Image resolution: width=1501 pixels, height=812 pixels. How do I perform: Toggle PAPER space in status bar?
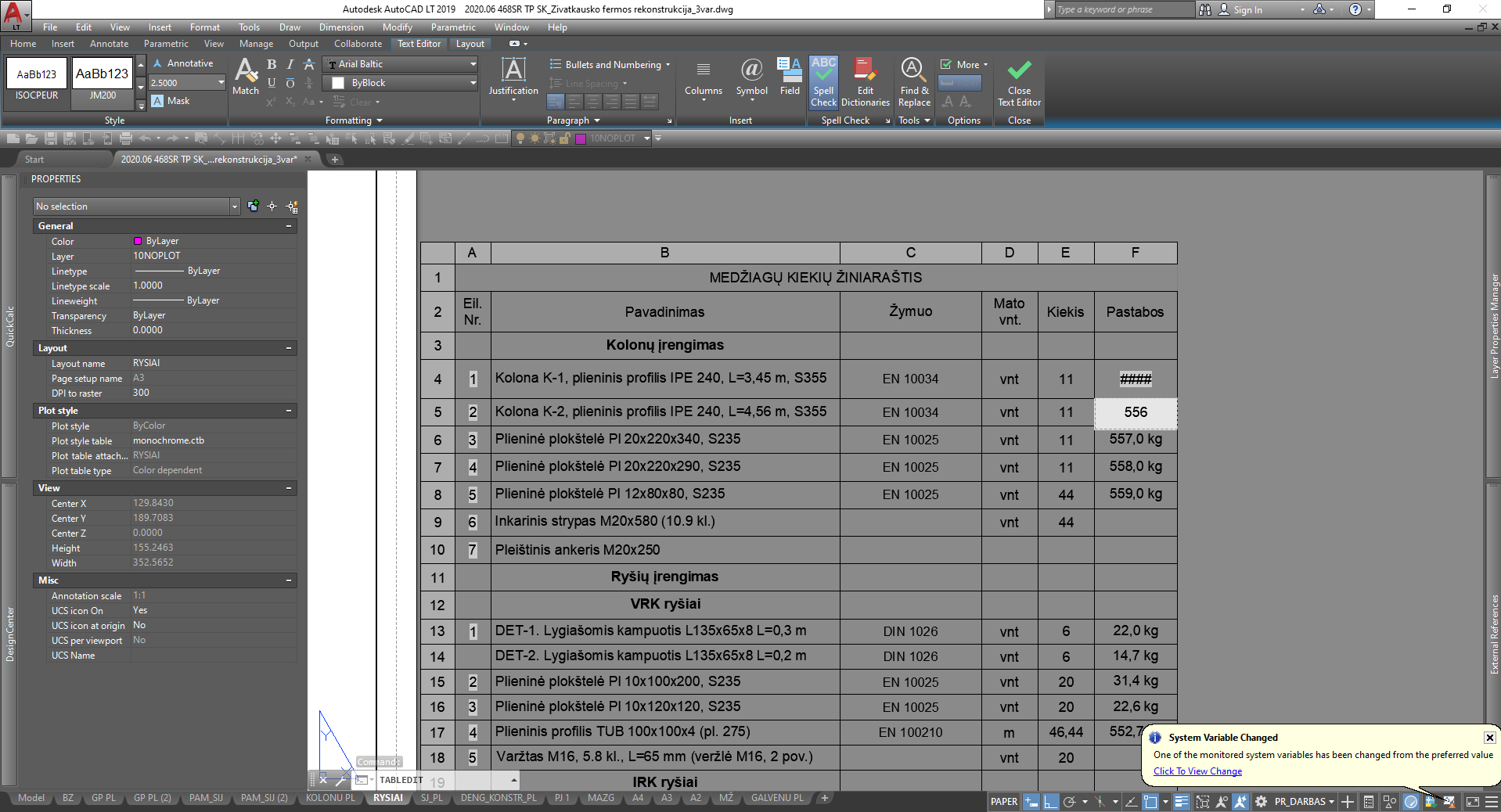coord(1004,801)
